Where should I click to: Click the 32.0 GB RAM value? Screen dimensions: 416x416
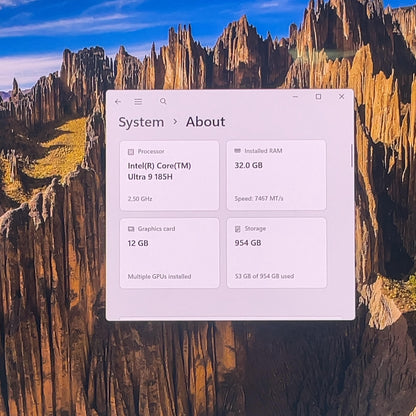[248, 165]
